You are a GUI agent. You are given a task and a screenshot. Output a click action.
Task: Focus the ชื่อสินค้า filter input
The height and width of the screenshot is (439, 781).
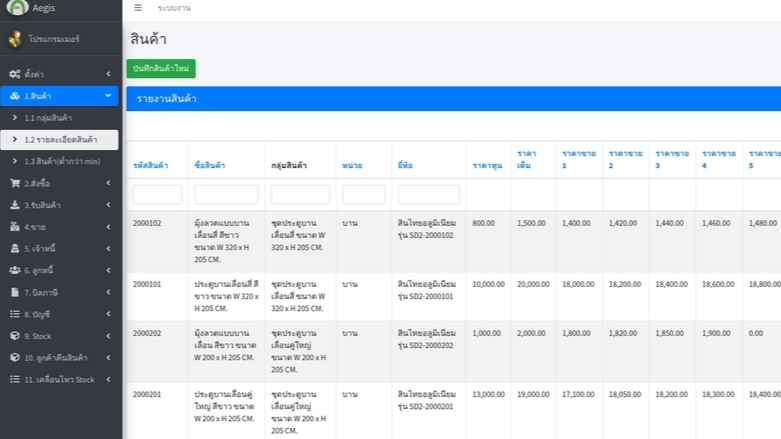coord(226,194)
